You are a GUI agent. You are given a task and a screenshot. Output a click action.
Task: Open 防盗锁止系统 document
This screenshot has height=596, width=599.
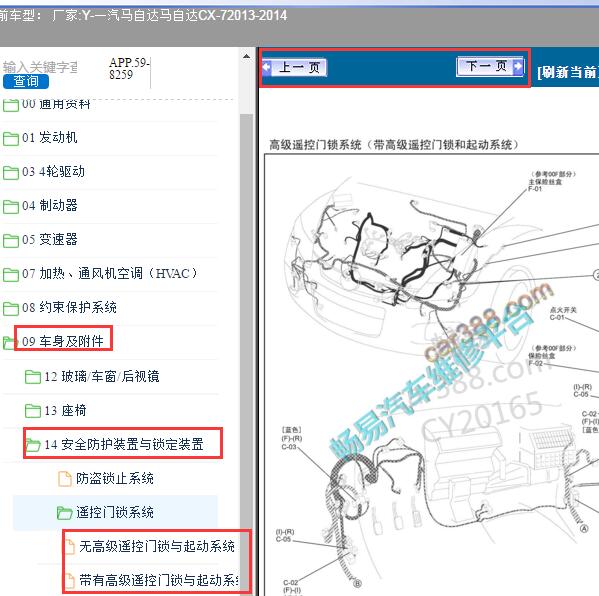tap(115, 478)
